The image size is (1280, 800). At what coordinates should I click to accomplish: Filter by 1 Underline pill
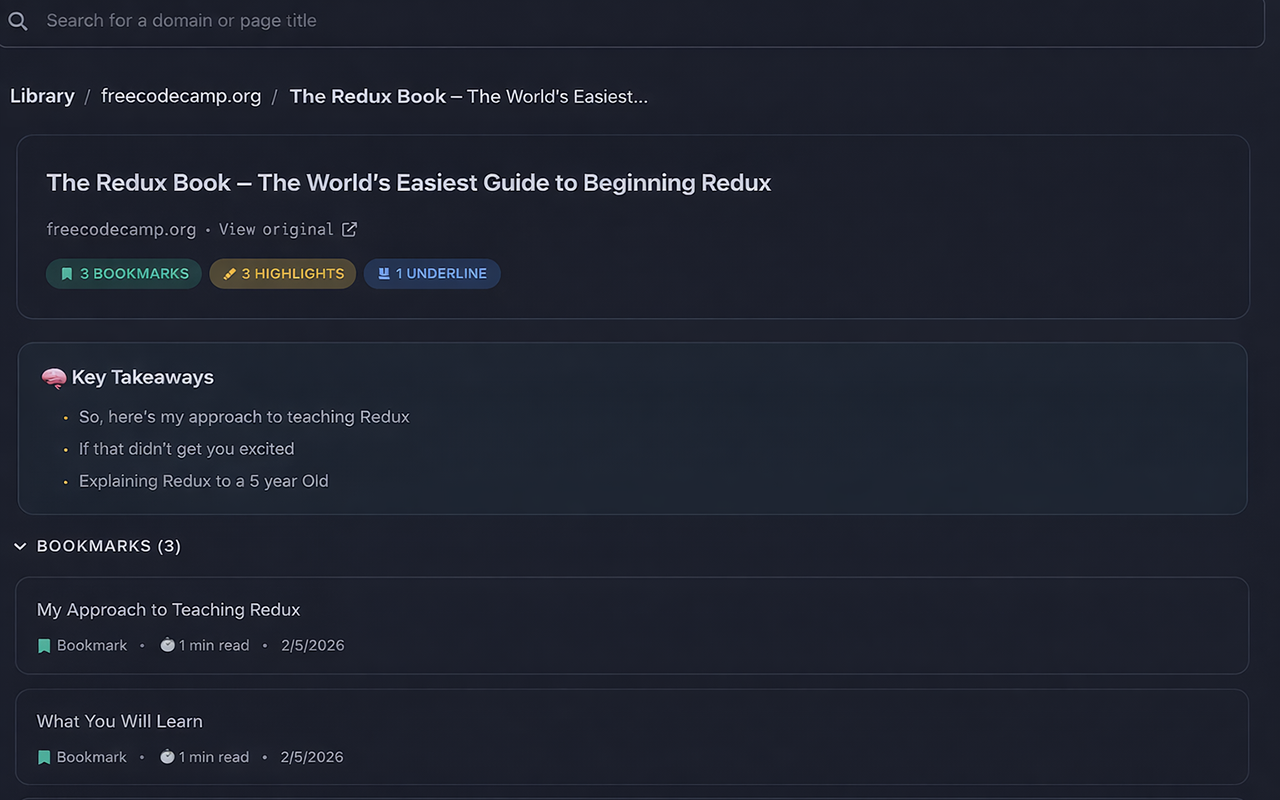click(432, 273)
